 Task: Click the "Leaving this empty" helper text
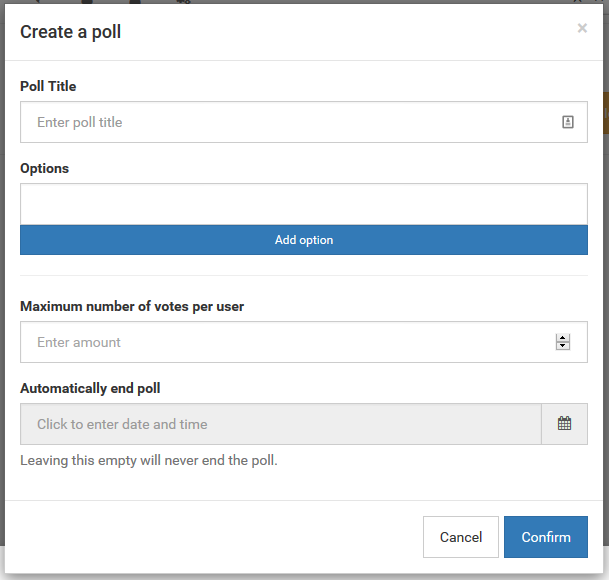[x=149, y=461]
